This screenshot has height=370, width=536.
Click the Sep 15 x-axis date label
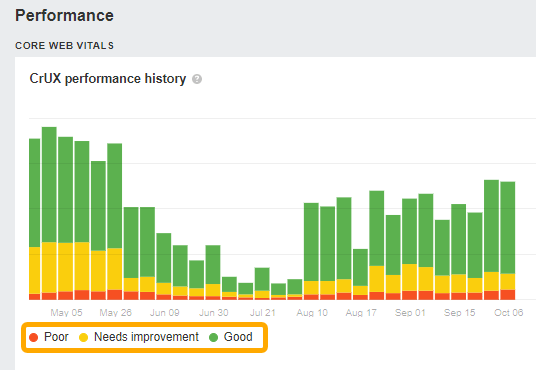pyautogui.click(x=459, y=313)
